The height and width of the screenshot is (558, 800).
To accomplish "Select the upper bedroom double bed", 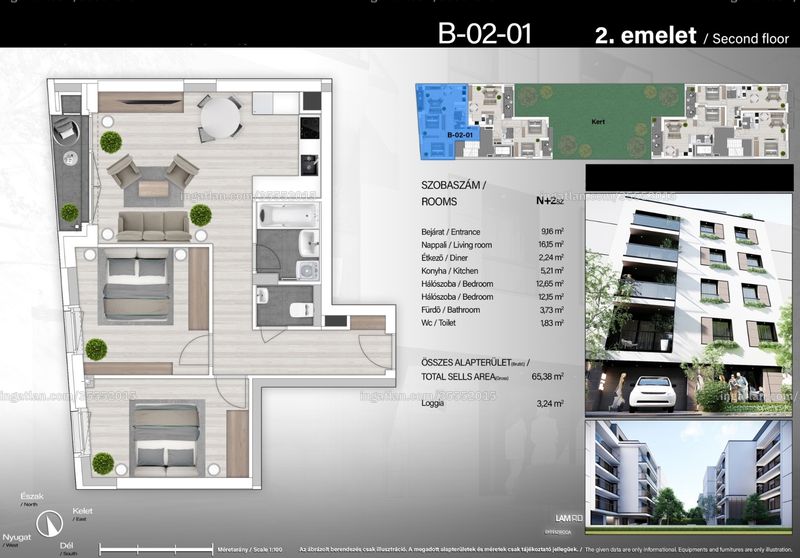I will [x=136, y=286].
